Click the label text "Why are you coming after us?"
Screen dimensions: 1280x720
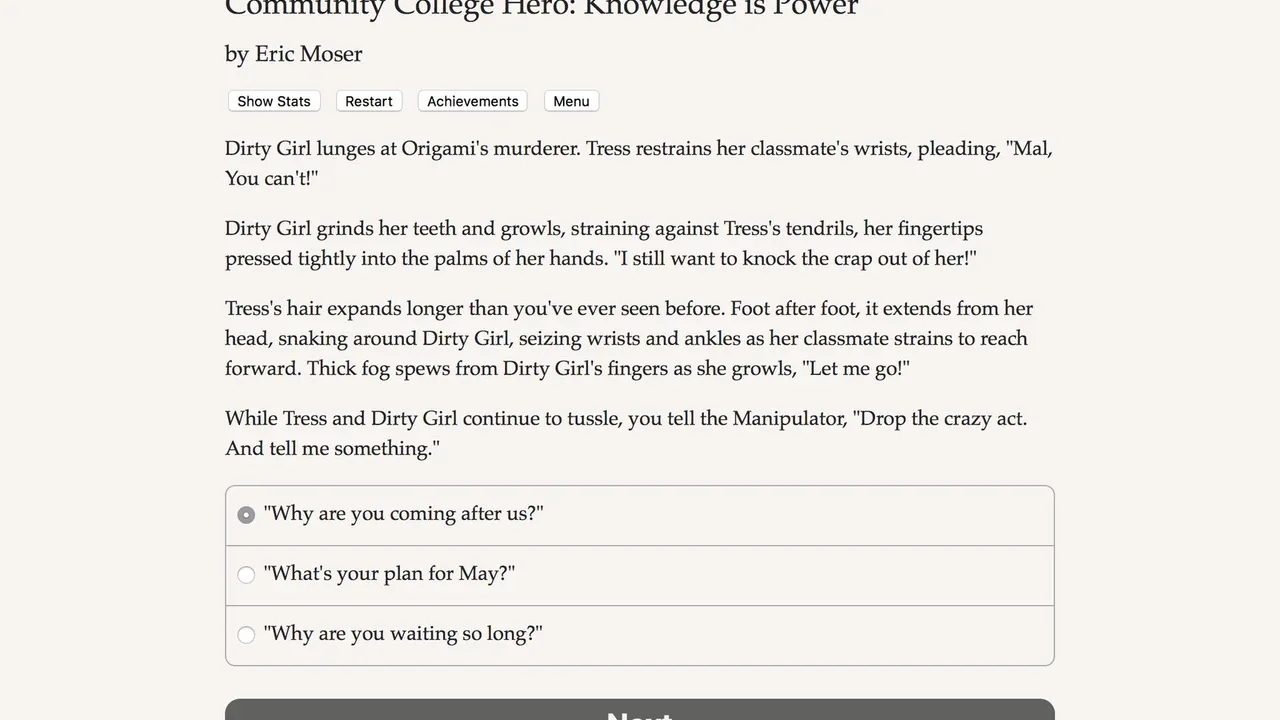pos(403,514)
